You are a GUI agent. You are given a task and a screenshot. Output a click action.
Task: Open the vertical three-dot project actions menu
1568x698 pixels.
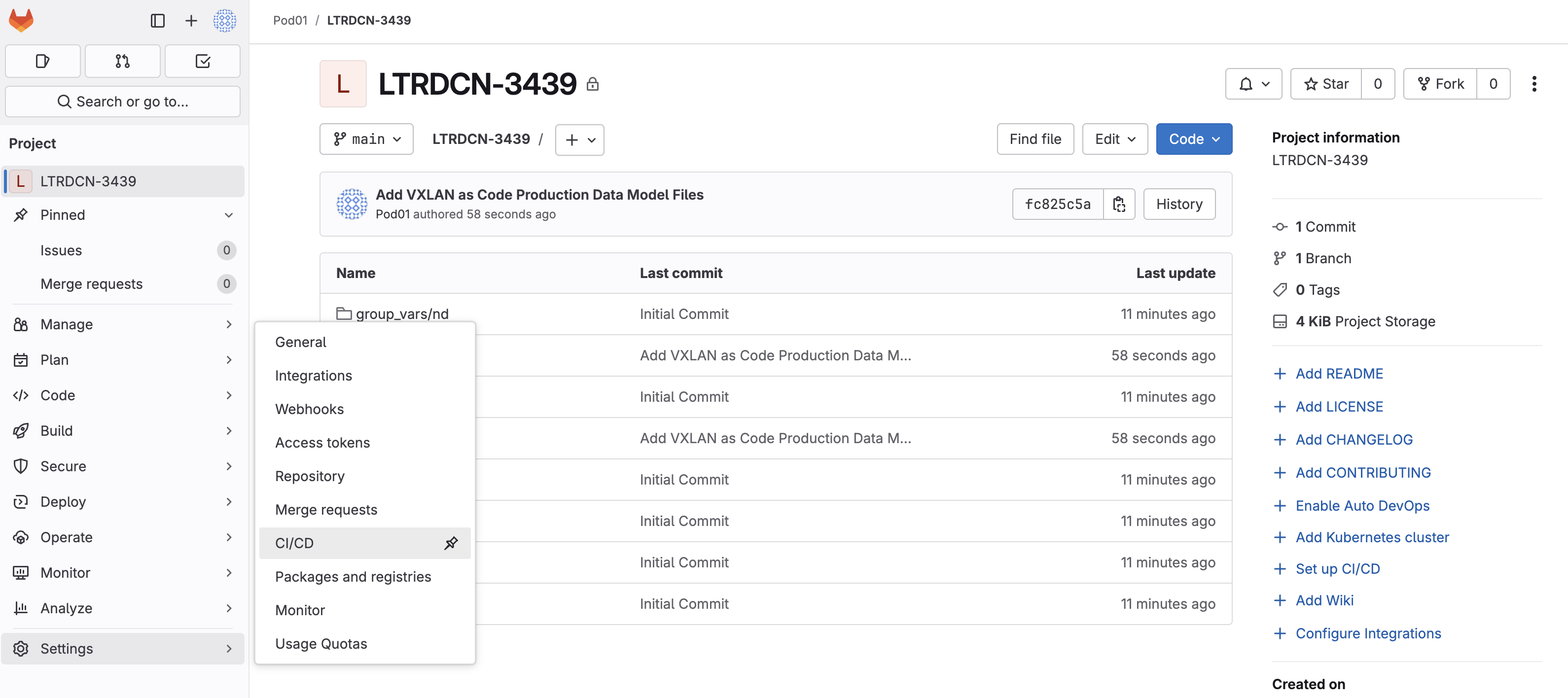tap(1534, 84)
